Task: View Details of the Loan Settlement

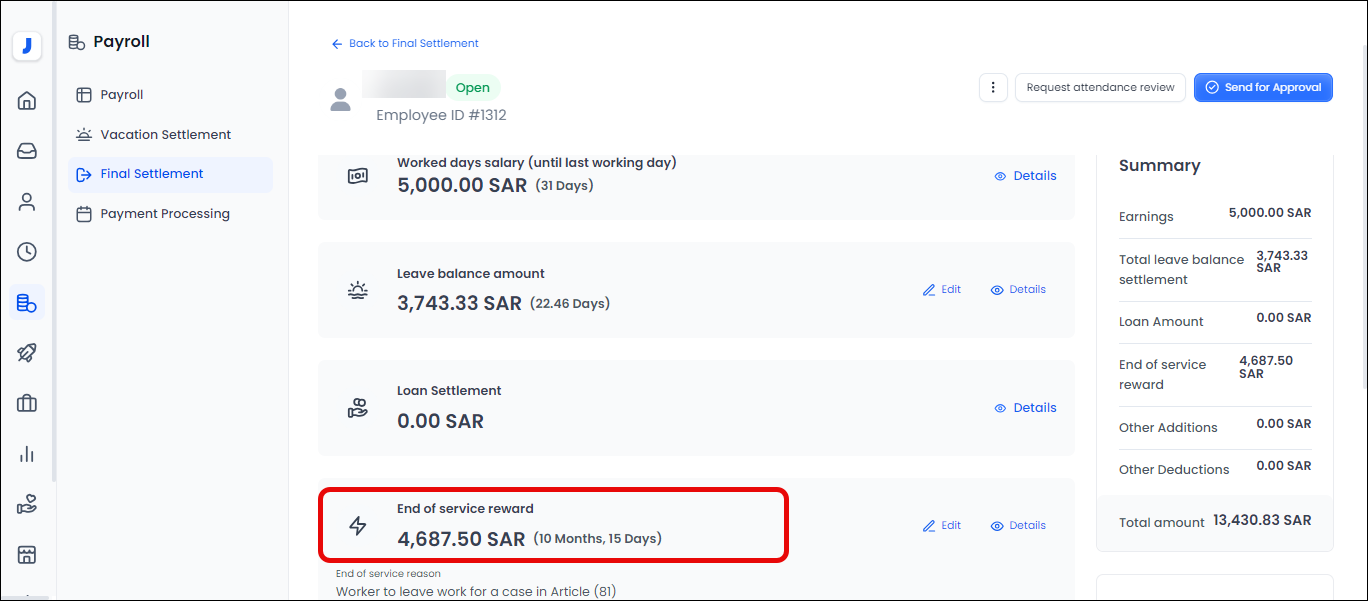Action: point(1025,407)
